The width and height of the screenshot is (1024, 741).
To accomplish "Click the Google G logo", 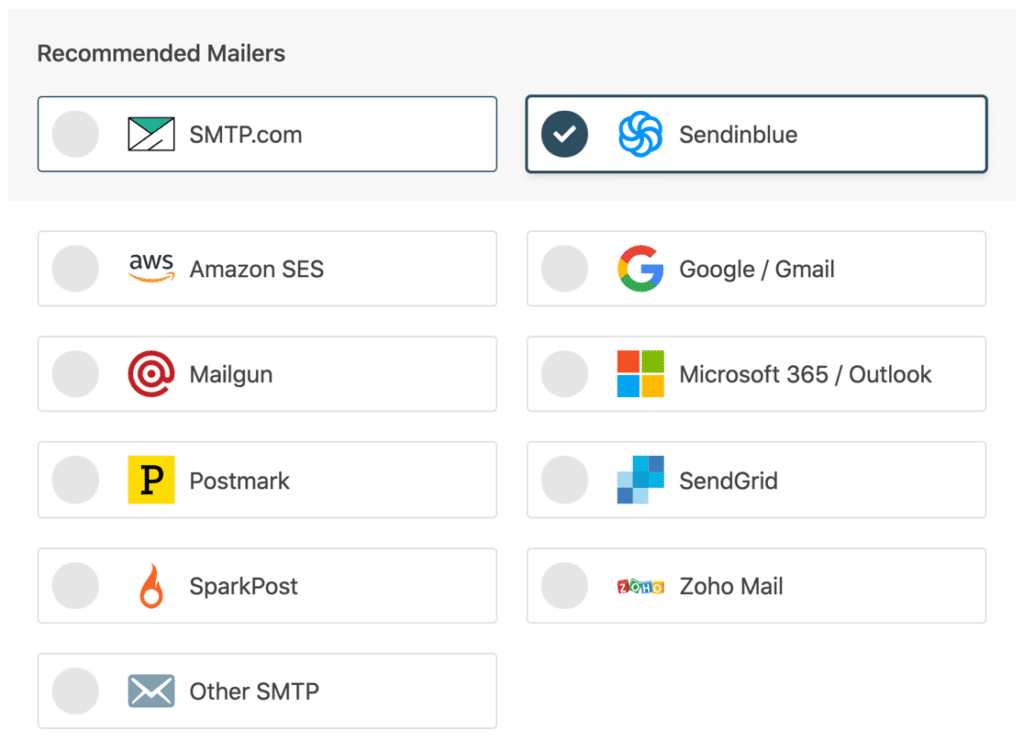I will click(x=641, y=268).
